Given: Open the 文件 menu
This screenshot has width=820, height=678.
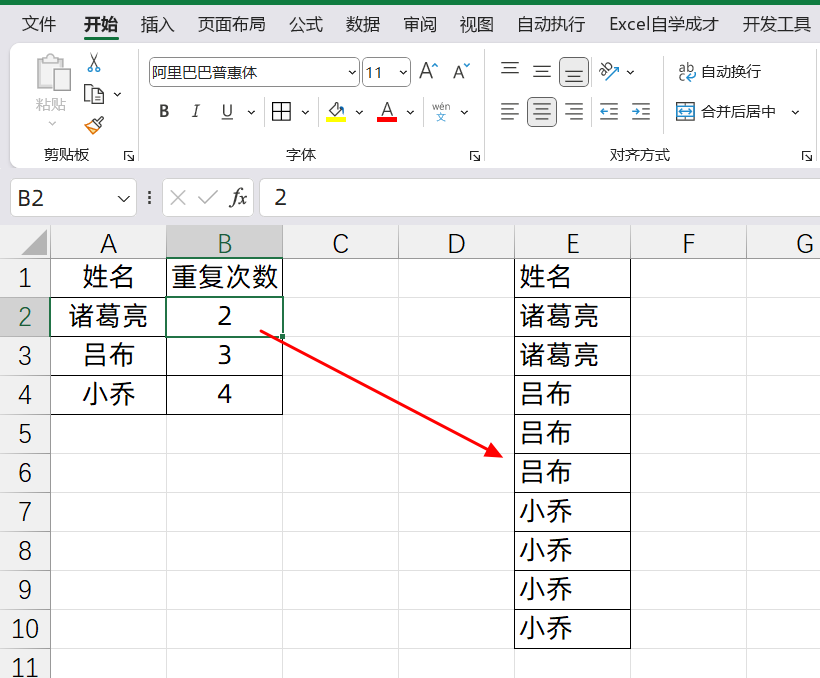Looking at the screenshot, I should (39, 23).
